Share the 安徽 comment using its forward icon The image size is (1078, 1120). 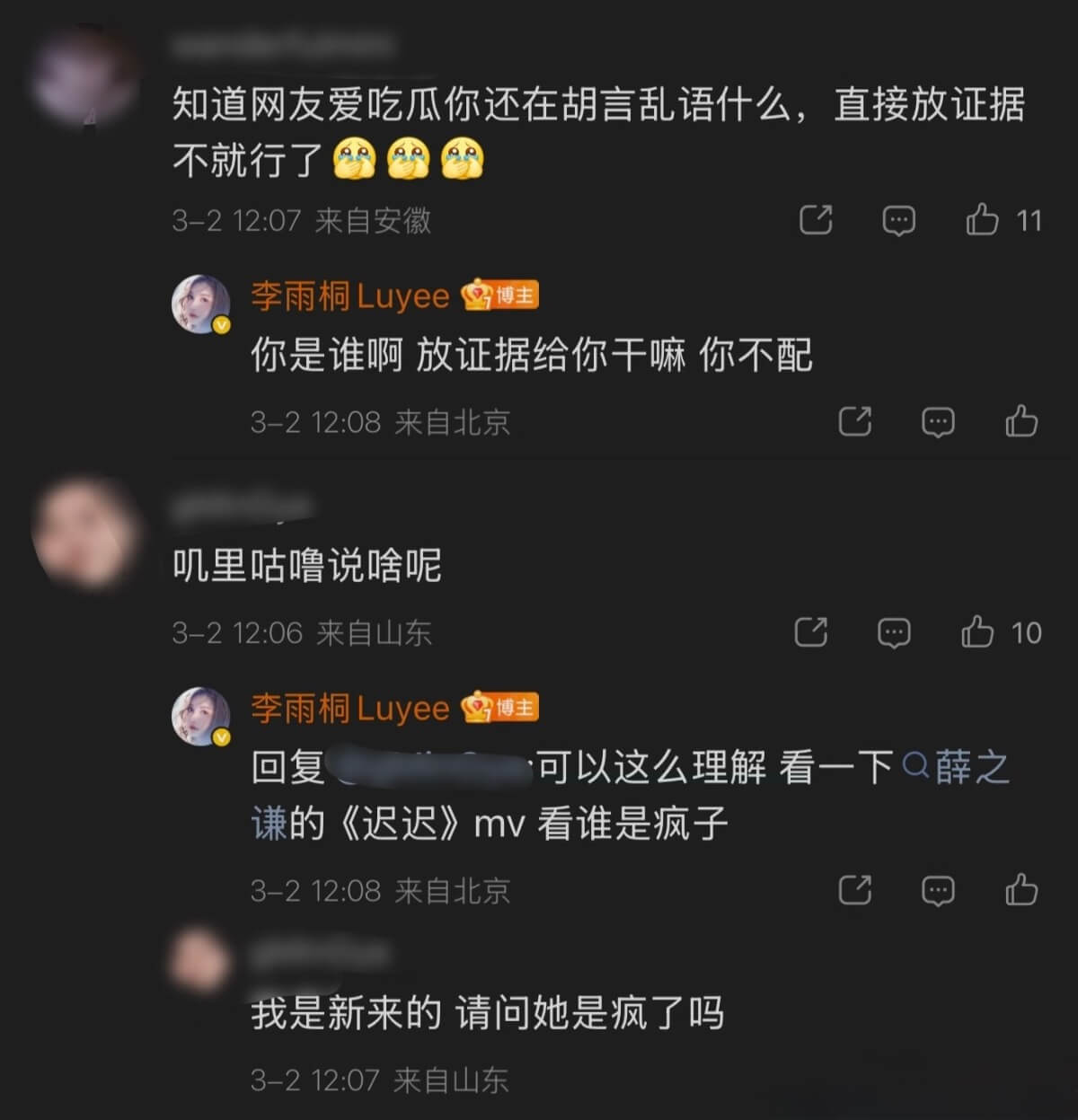point(816,220)
